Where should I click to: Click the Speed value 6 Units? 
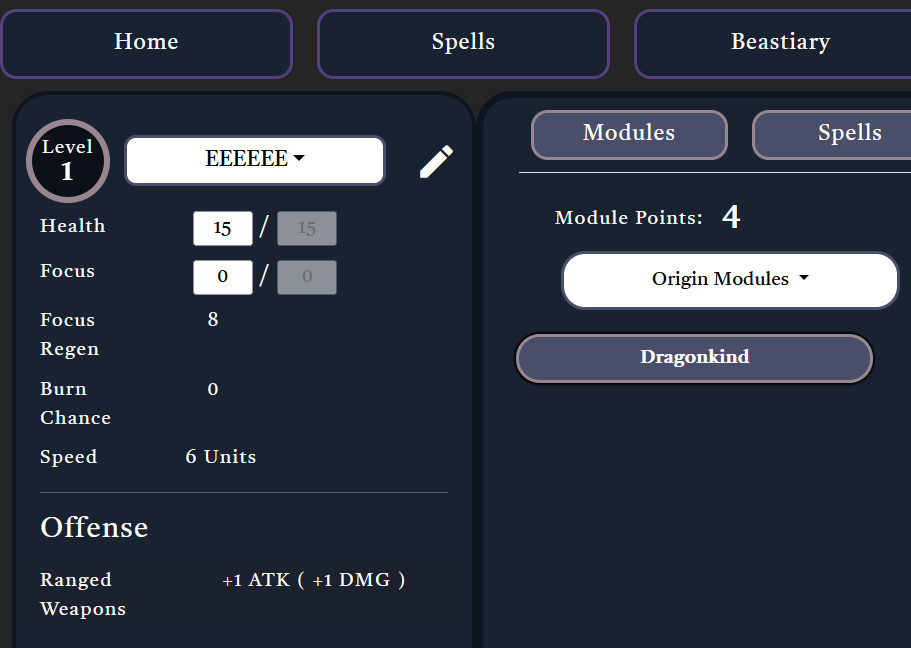pyautogui.click(x=221, y=457)
